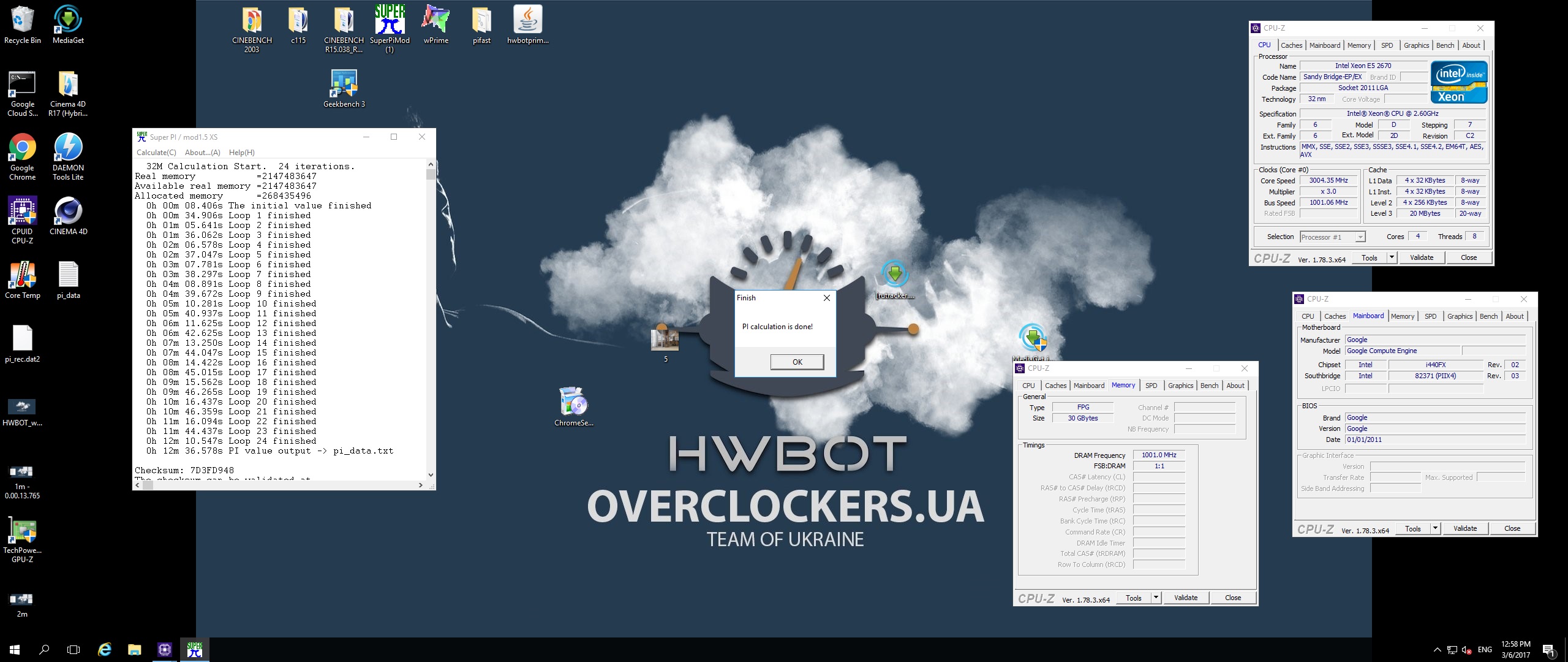
Task: Launch the Google Chrome desktop shortcut
Action: tap(23, 157)
